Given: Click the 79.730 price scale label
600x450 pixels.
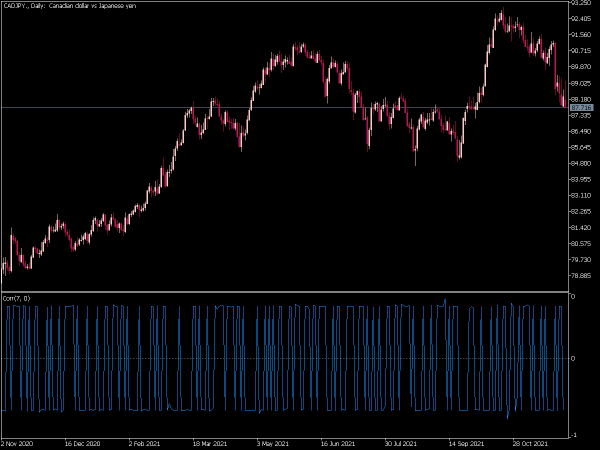Looking at the screenshot, I should (x=581, y=260).
